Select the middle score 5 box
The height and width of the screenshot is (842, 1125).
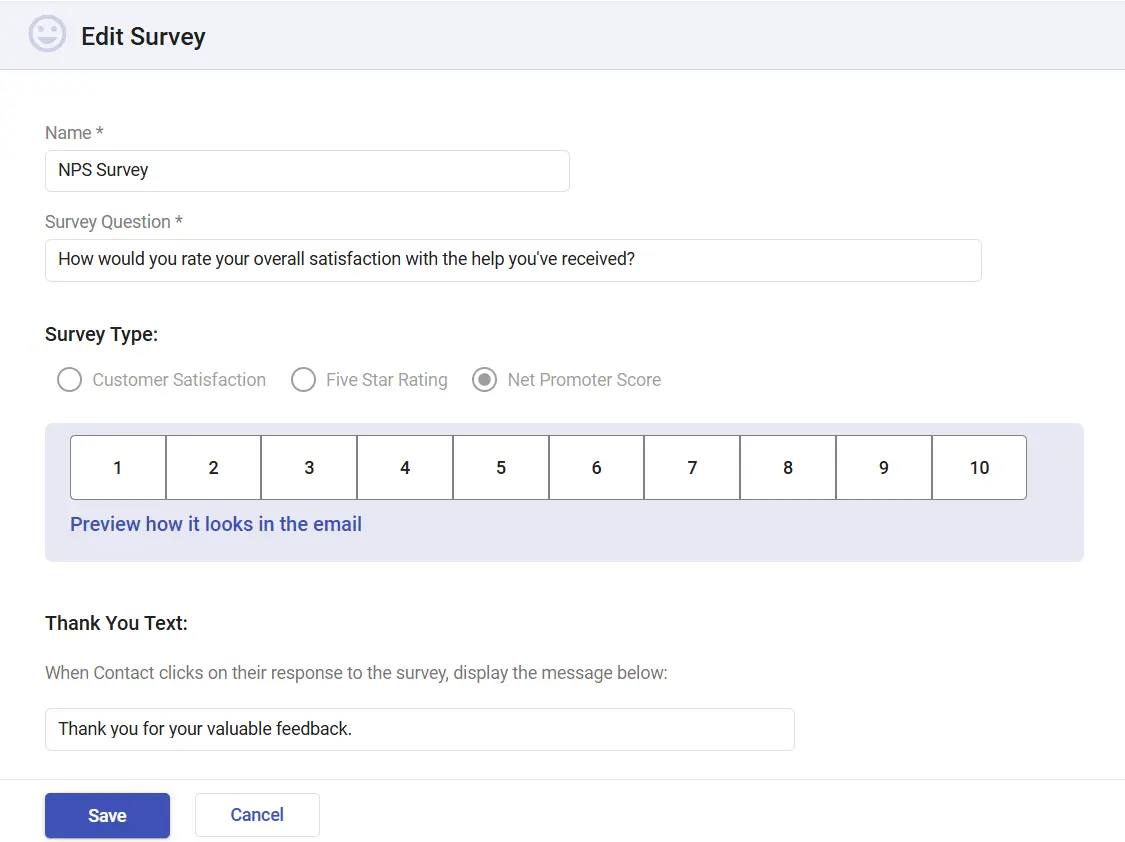click(x=501, y=467)
